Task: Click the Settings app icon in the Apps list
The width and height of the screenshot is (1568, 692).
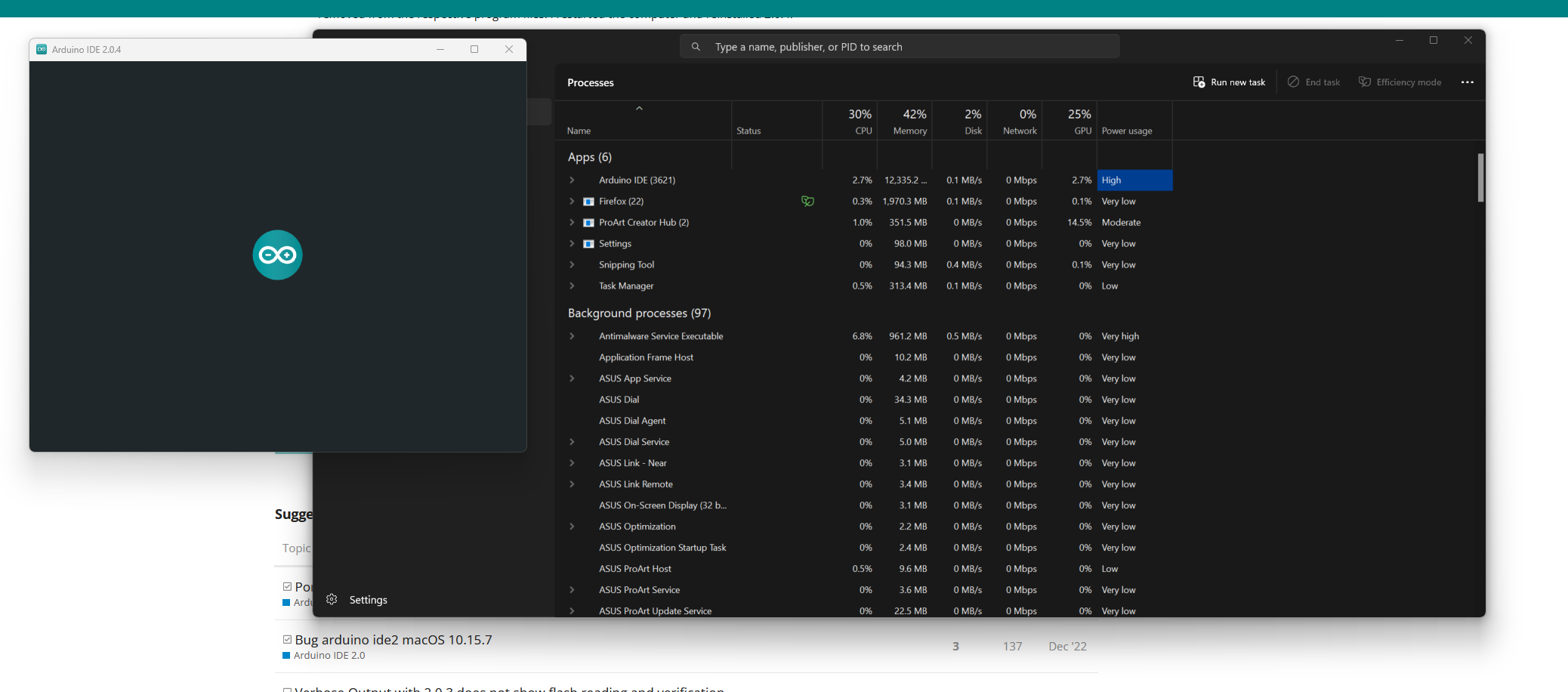Action: tap(589, 244)
